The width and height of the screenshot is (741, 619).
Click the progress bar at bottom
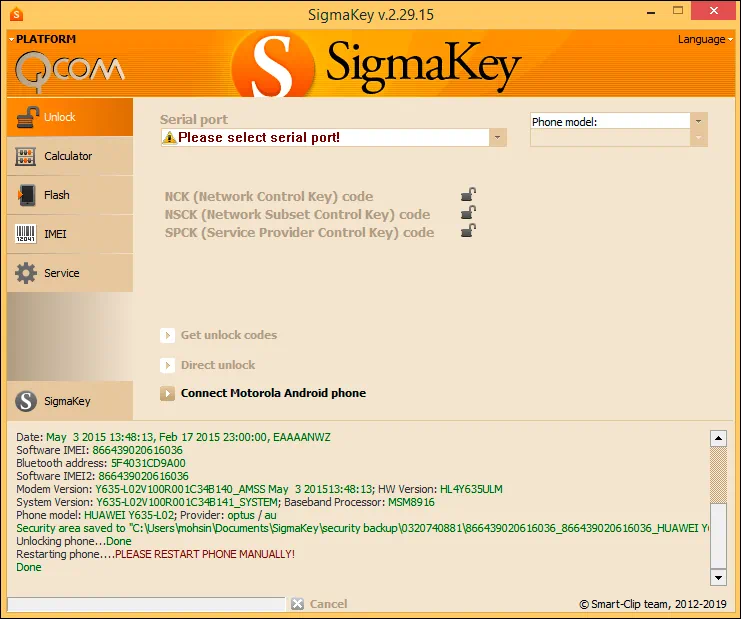click(146, 604)
